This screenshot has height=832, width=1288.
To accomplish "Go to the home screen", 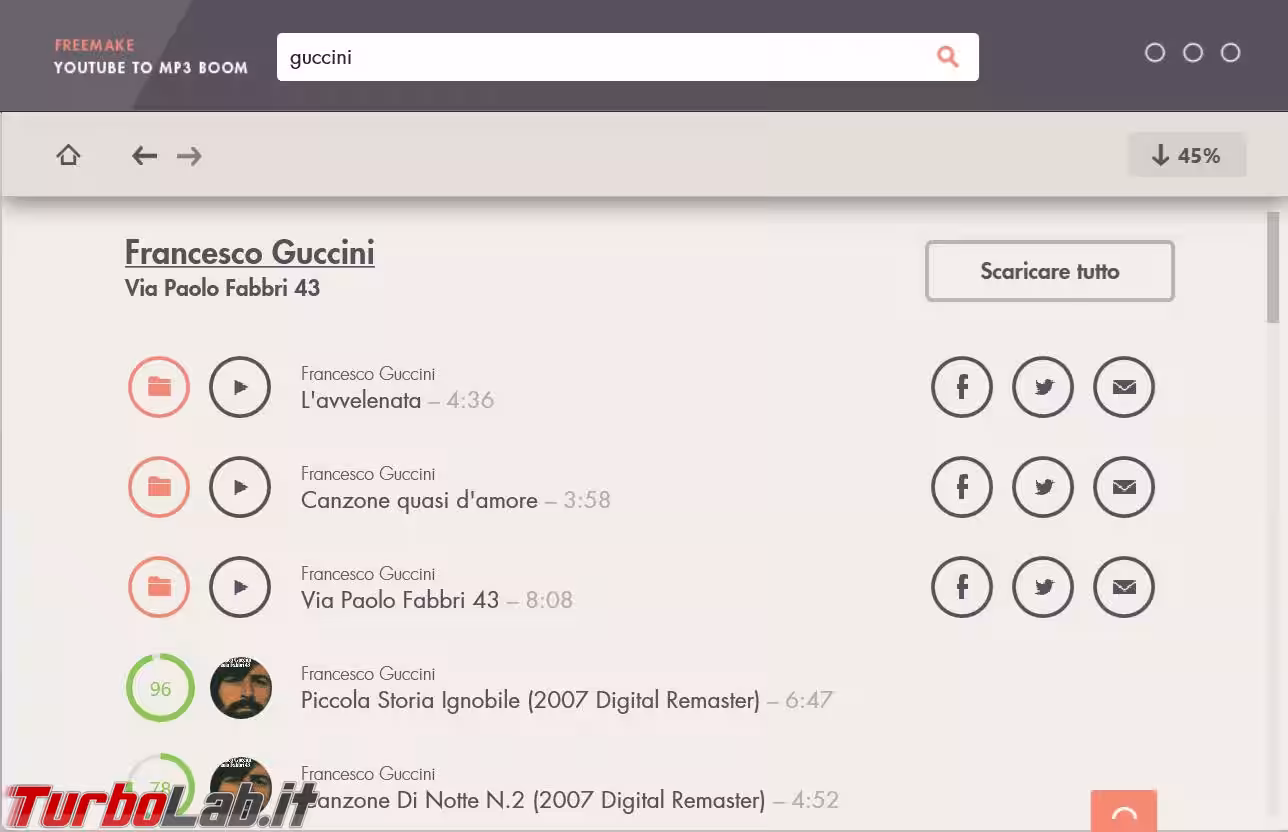I will [x=68, y=155].
